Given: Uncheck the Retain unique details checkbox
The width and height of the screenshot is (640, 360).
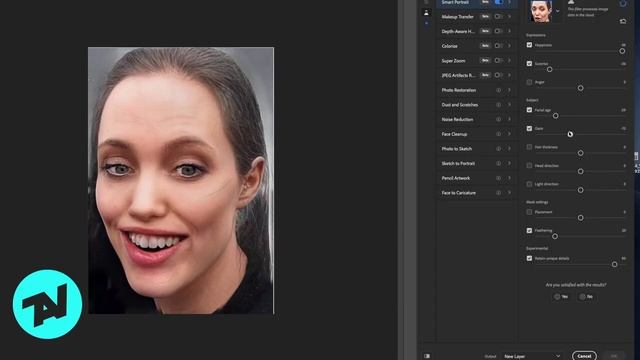Looking at the screenshot, I should pyautogui.click(x=529, y=258).
